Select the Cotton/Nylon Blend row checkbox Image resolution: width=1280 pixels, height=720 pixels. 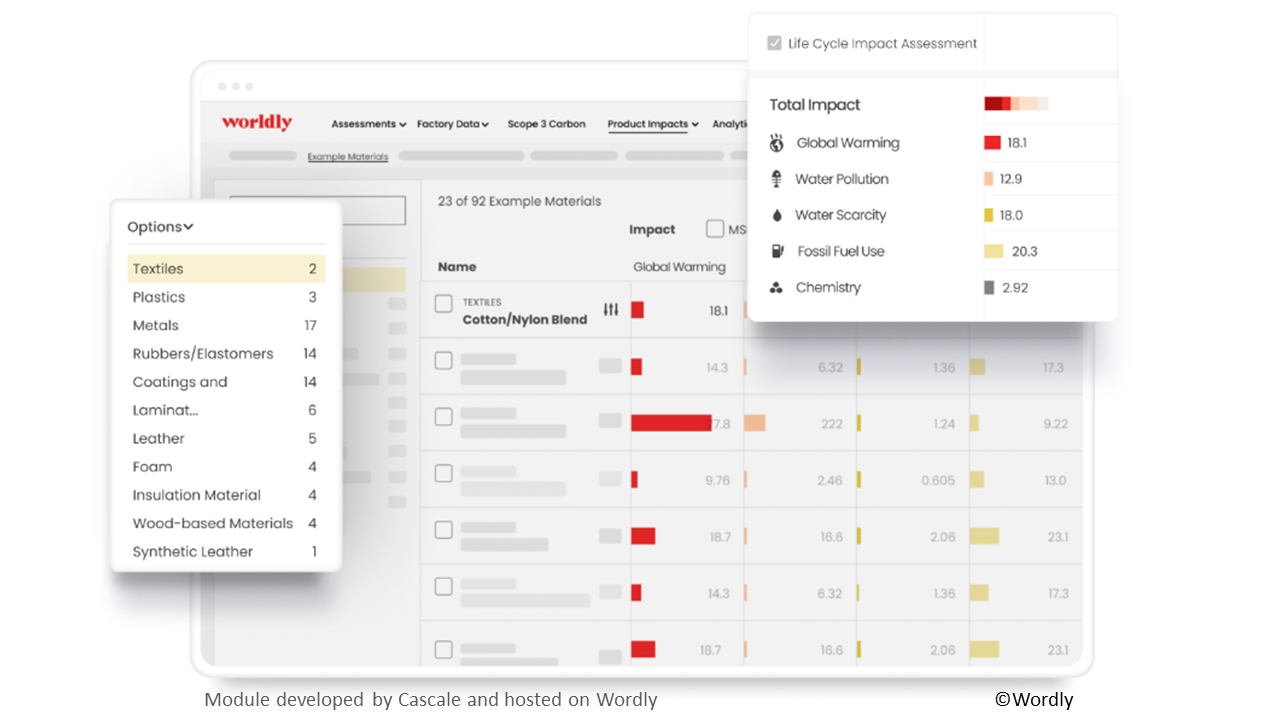[444, 304]
